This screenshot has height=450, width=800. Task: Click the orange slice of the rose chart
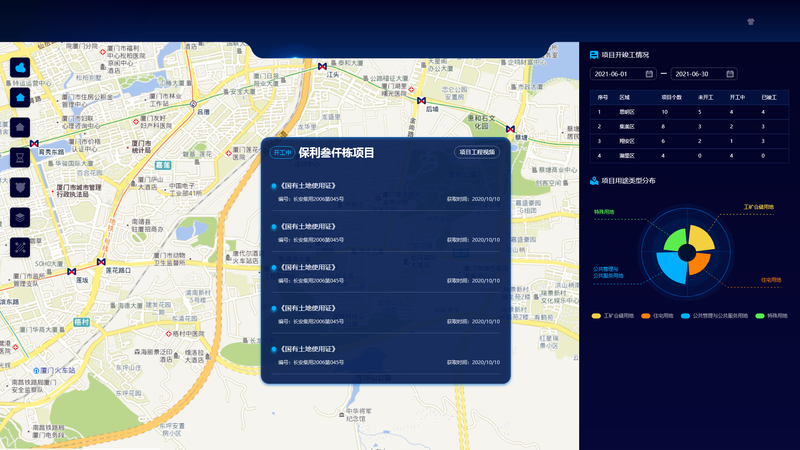pyautogui.click(x=698, y=263)
